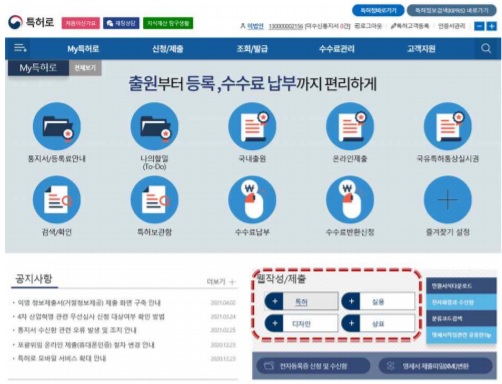Open the 특허보관함 icon
Image resolution: width=502 pixels, height=384 pixels.
click(154, 200)
